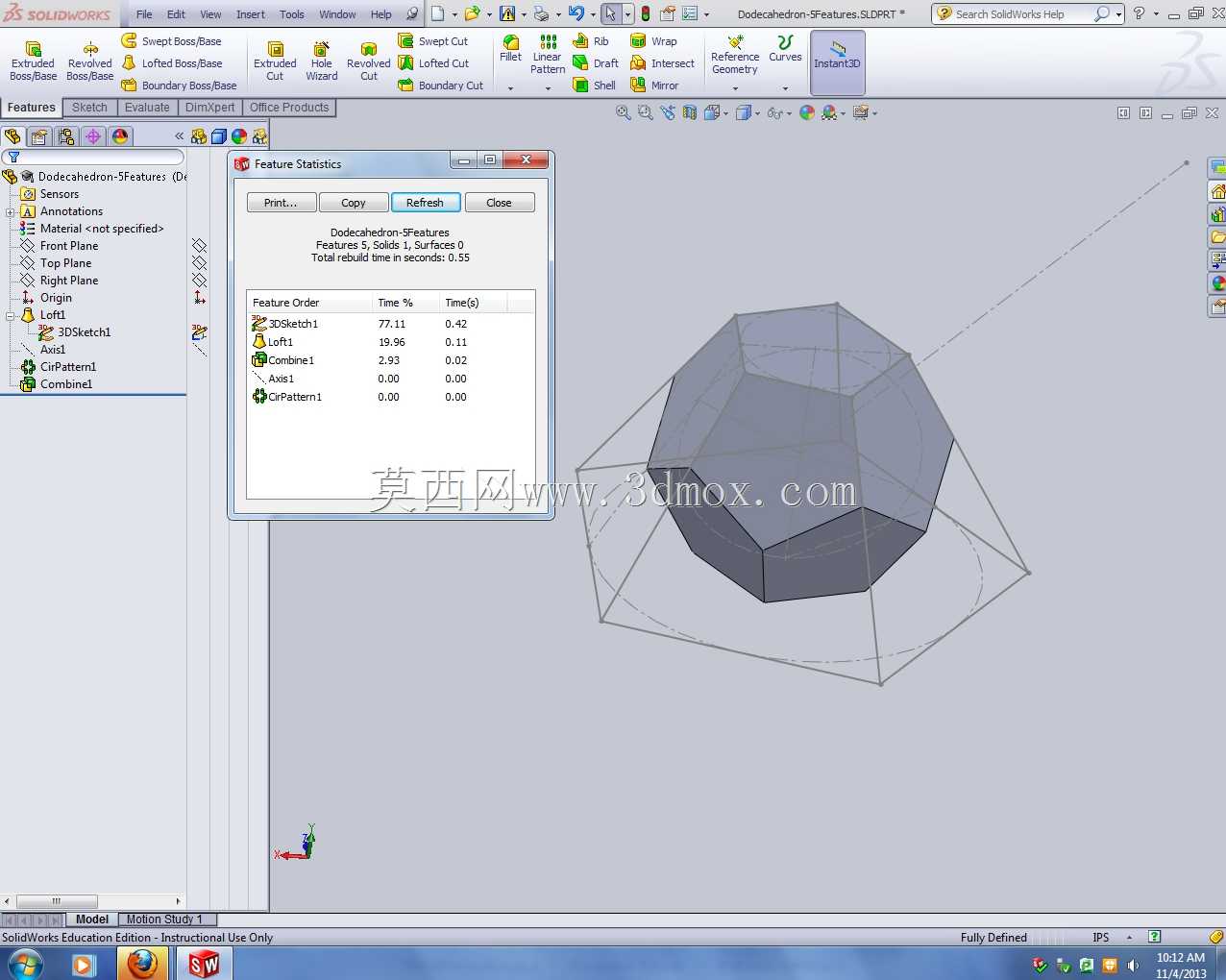
Task: Click the Zoom to Fit icon
Action: (623, 112)
